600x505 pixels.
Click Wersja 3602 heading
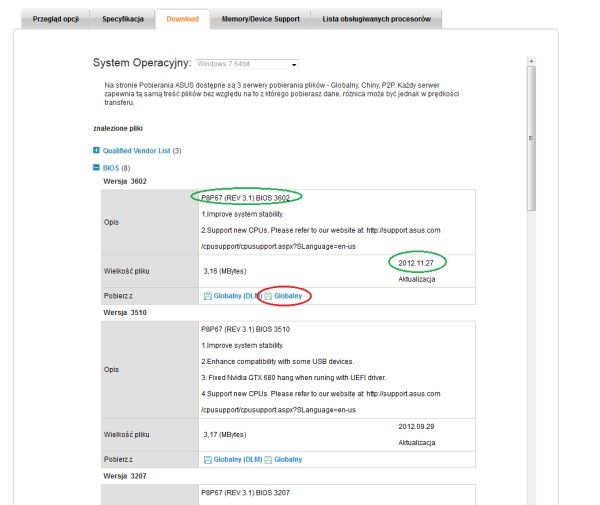[x=125, y=181]
